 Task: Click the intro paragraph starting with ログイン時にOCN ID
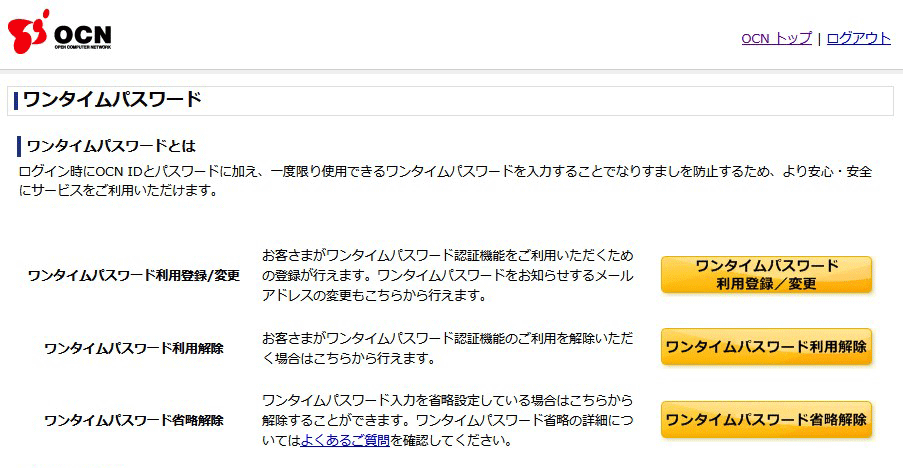(445, 181)
